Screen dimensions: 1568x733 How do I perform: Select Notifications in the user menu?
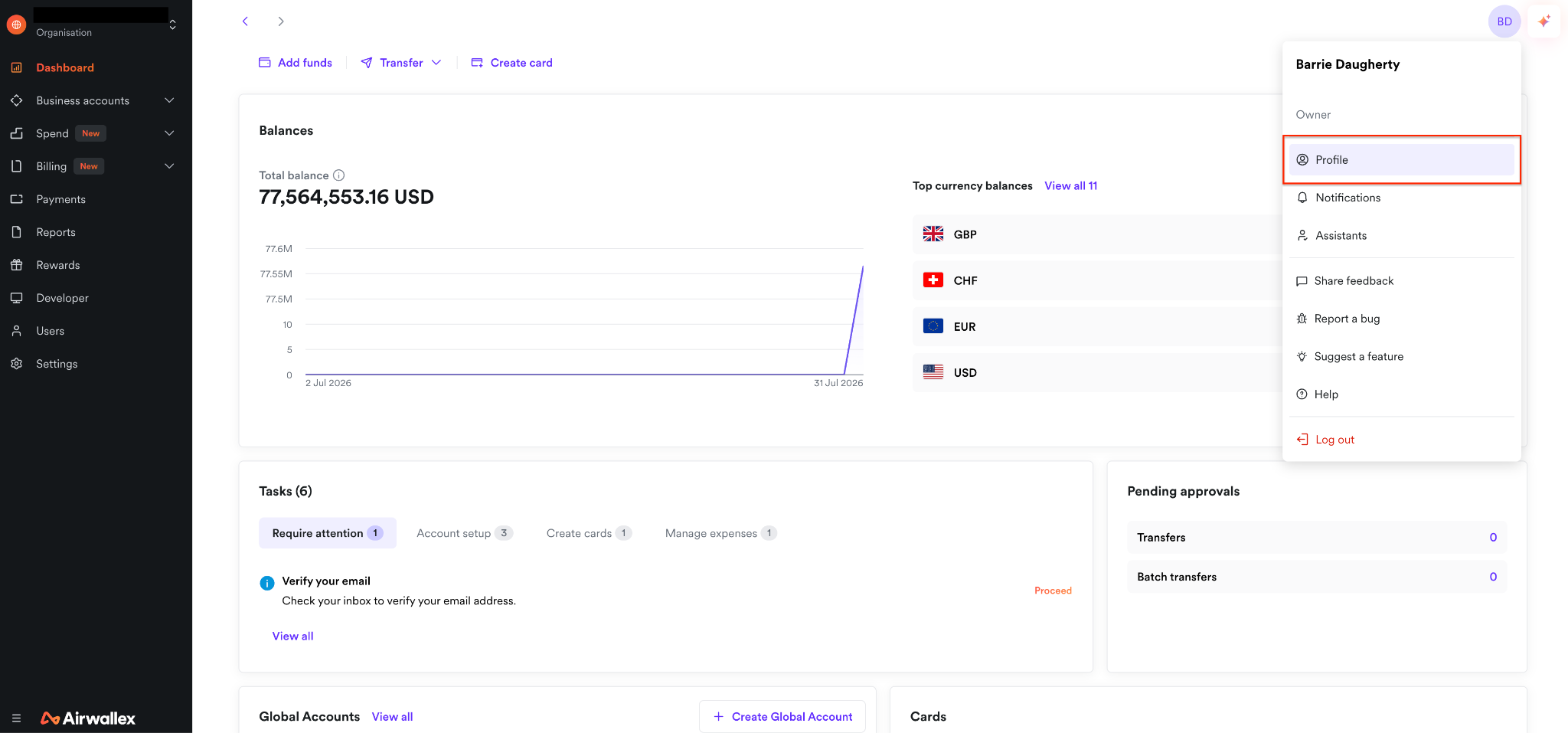[1401, 198]
